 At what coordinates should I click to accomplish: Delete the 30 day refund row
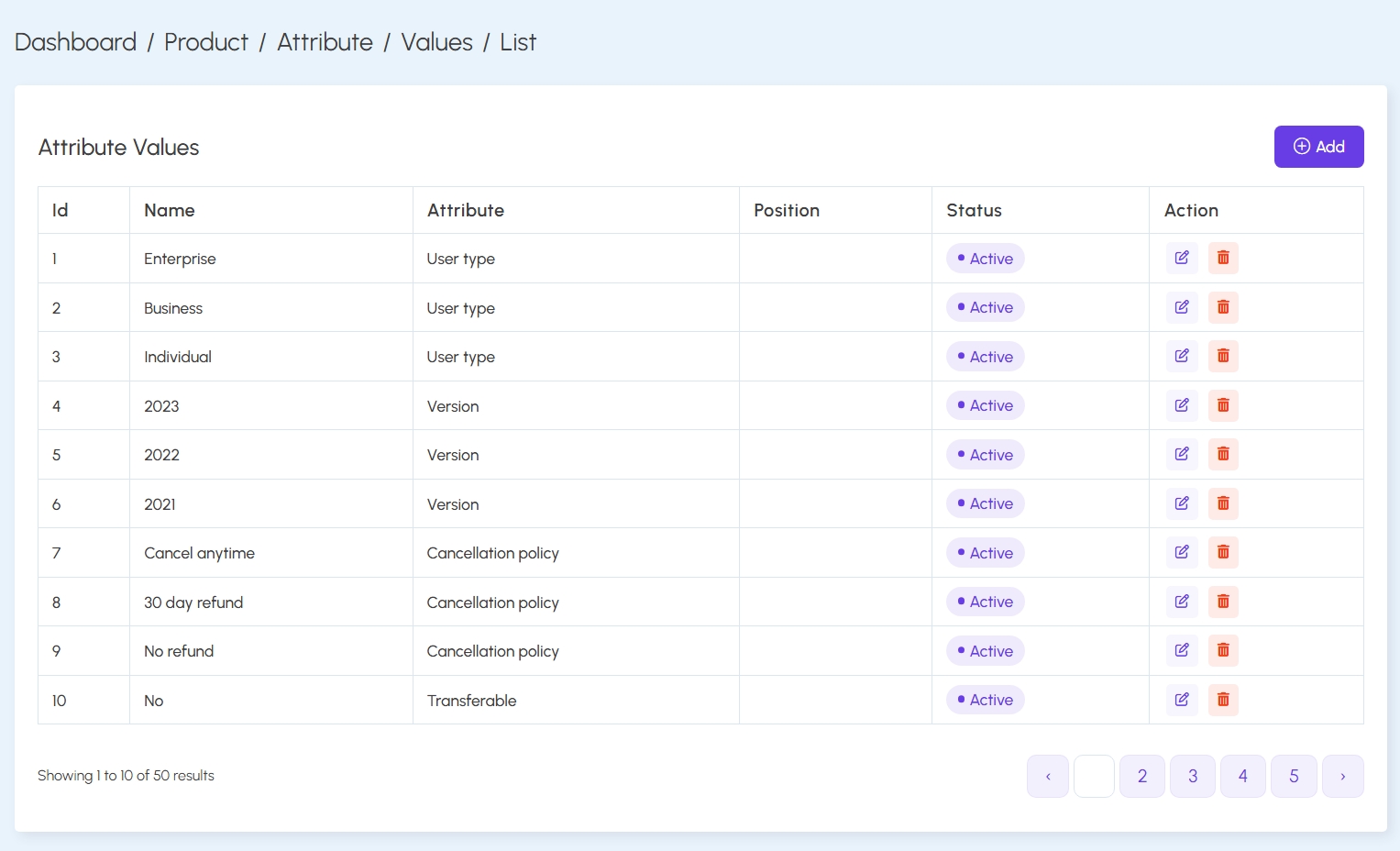click(1223, 602)
